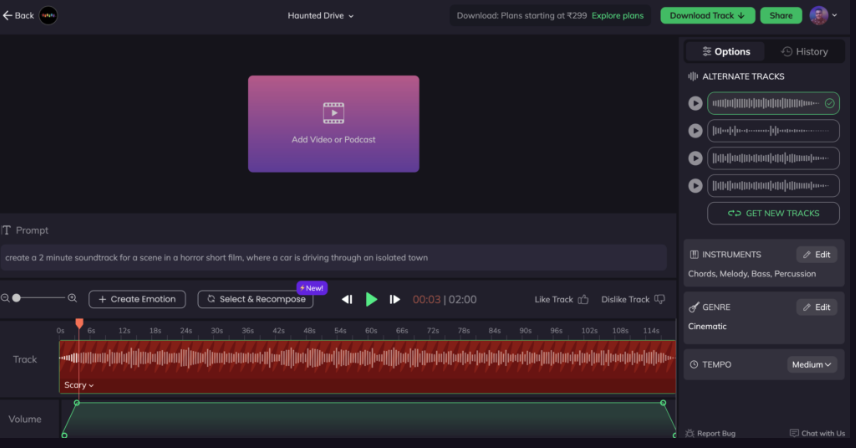Click the Add Video or Podcast tile
The image size is (856, 448).
(x=334, y=124)
